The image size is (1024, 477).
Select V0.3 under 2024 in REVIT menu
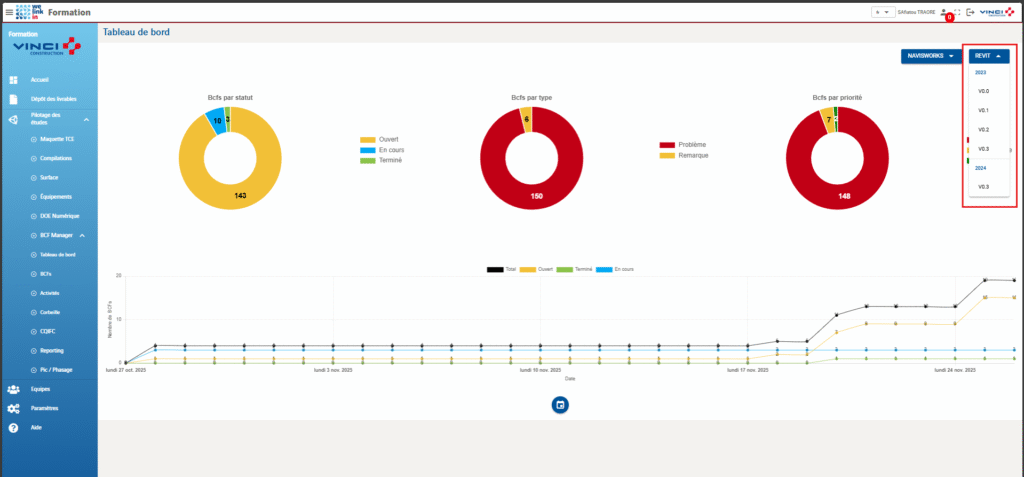984,187
